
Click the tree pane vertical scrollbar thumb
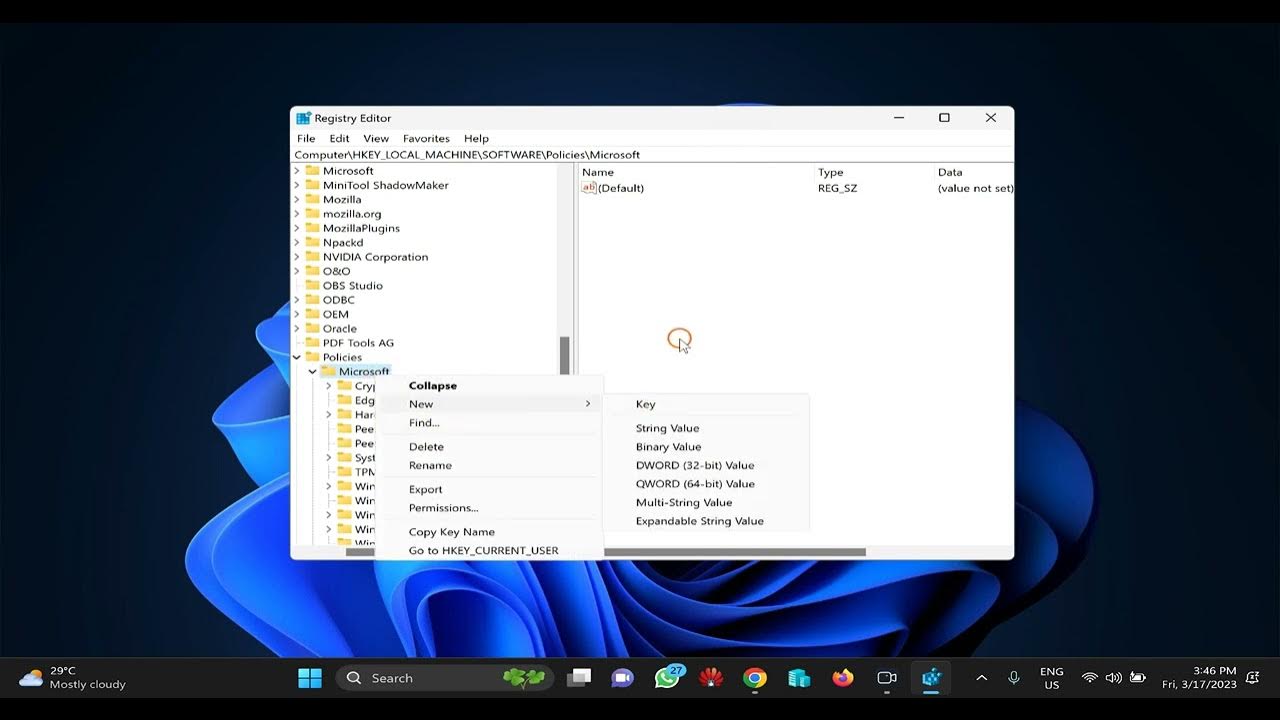(x=564, y=354)
